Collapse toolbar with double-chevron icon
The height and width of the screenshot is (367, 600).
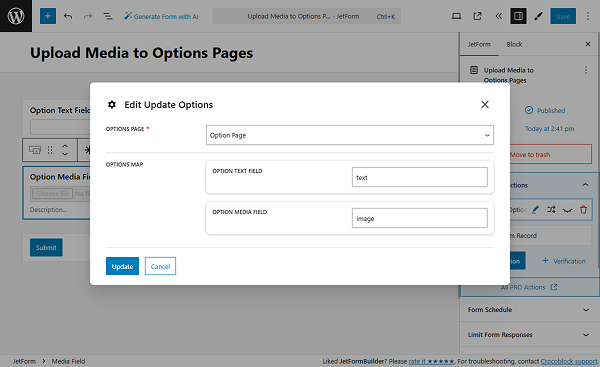(499, 16)
